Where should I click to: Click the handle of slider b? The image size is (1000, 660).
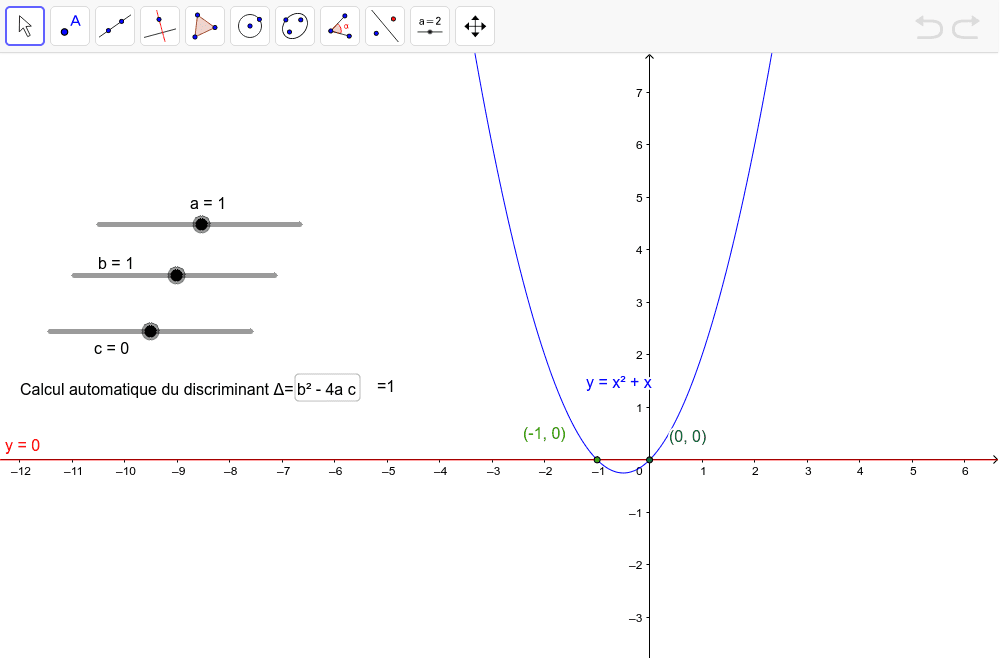176,274
